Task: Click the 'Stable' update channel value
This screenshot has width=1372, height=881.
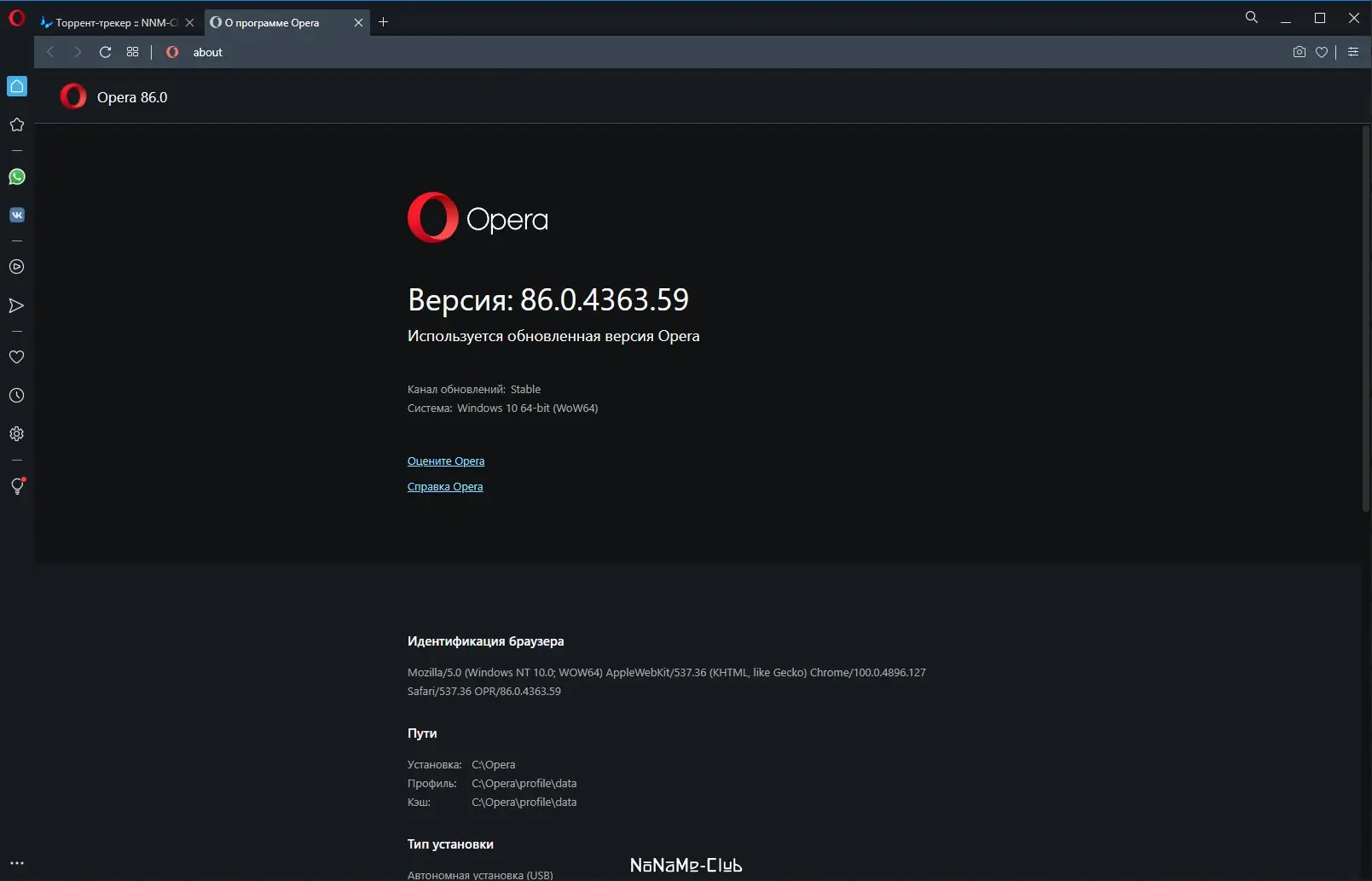Action: [x=525, y=390]
